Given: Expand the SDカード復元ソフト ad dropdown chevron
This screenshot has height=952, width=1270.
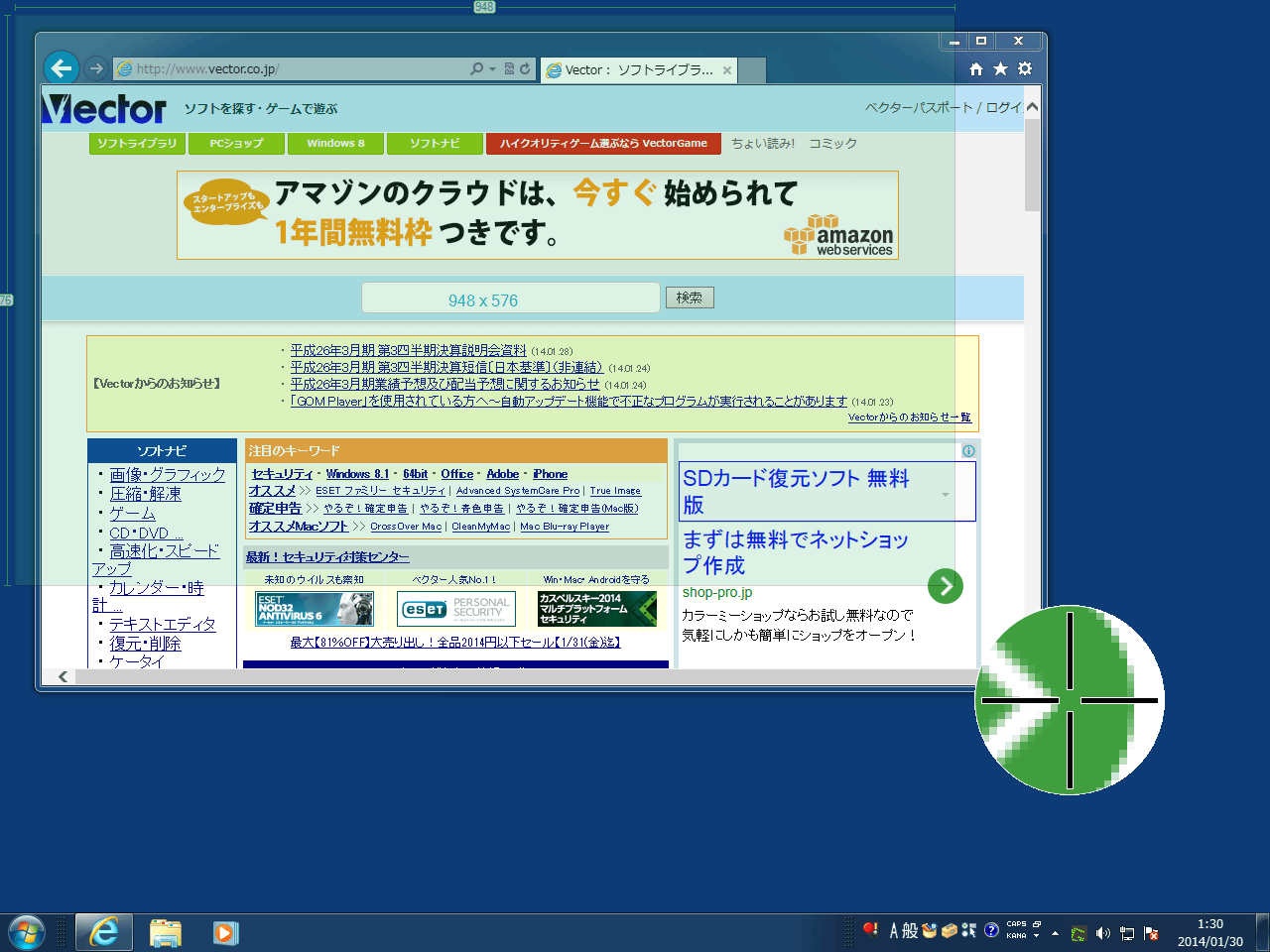Looking at the screenshot, I should [946, 495].
